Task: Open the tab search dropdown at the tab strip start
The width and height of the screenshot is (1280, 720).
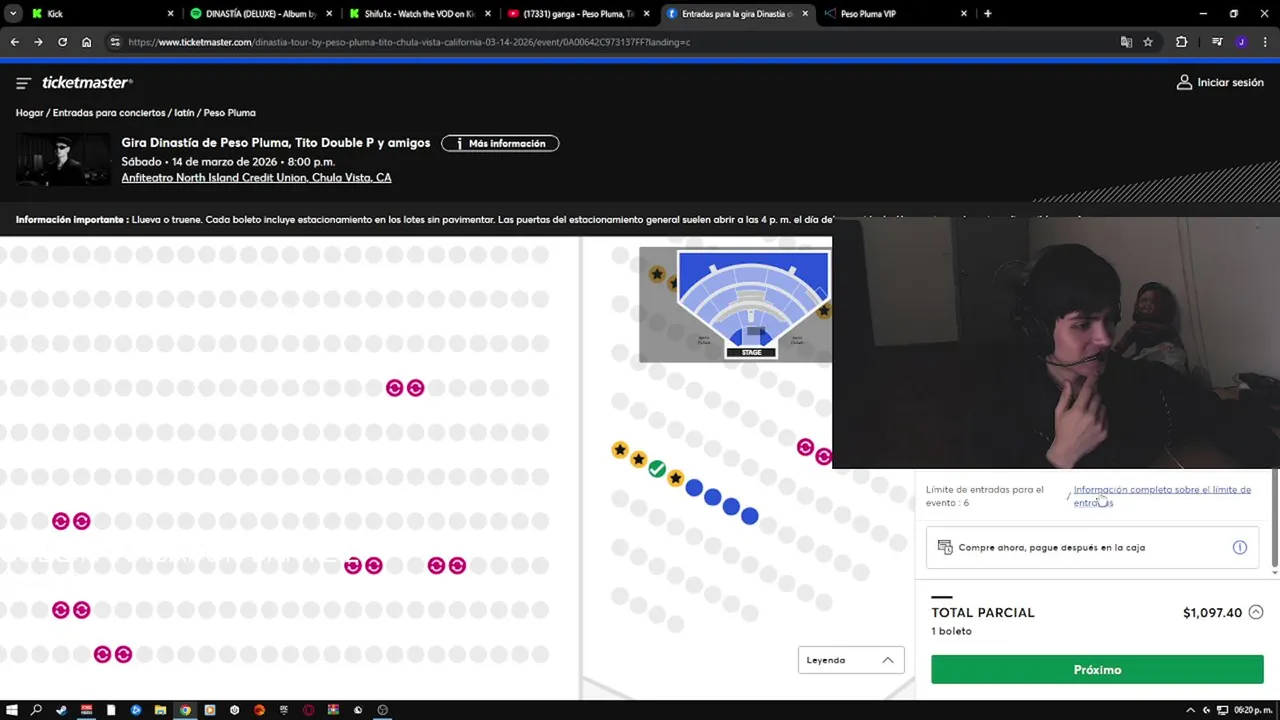Action: pos(13,14)
